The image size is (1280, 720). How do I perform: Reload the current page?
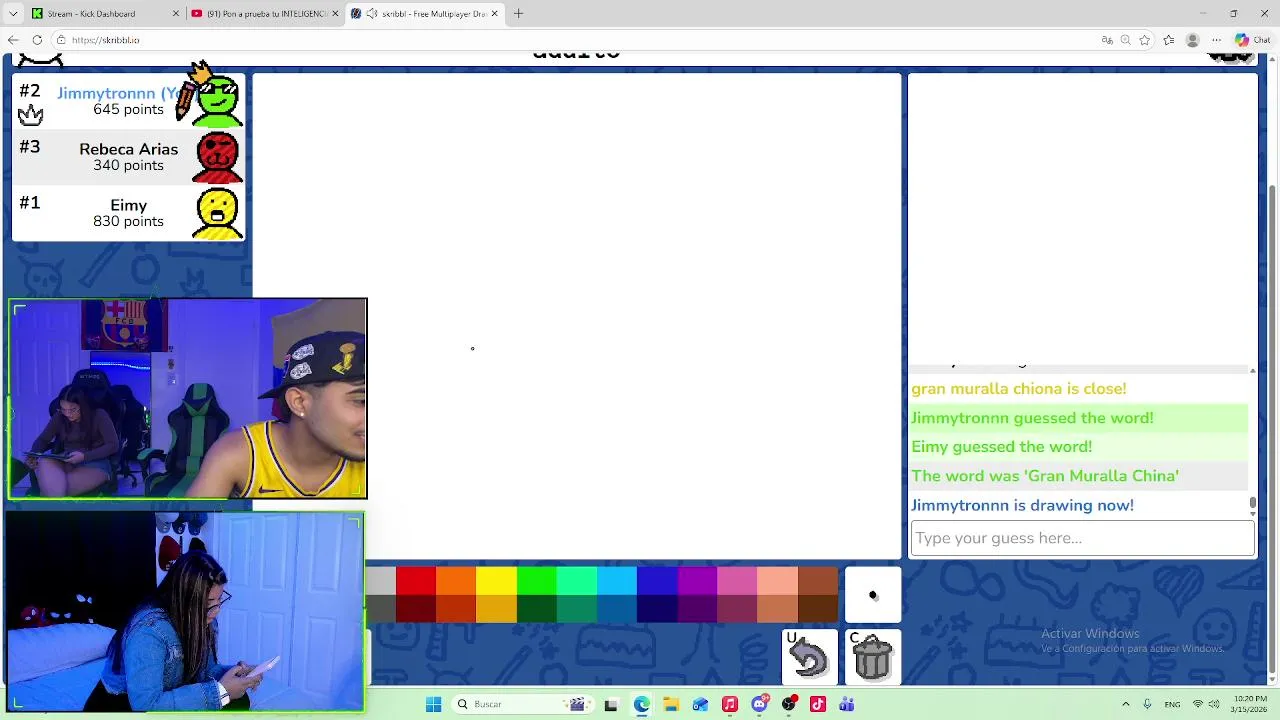click(37, 40)
